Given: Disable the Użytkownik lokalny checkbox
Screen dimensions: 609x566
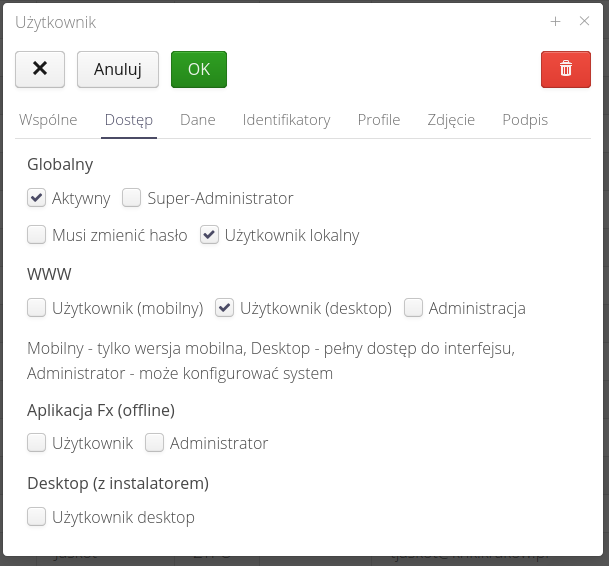Looking at the screenshot, I should [x=209, y=235].
